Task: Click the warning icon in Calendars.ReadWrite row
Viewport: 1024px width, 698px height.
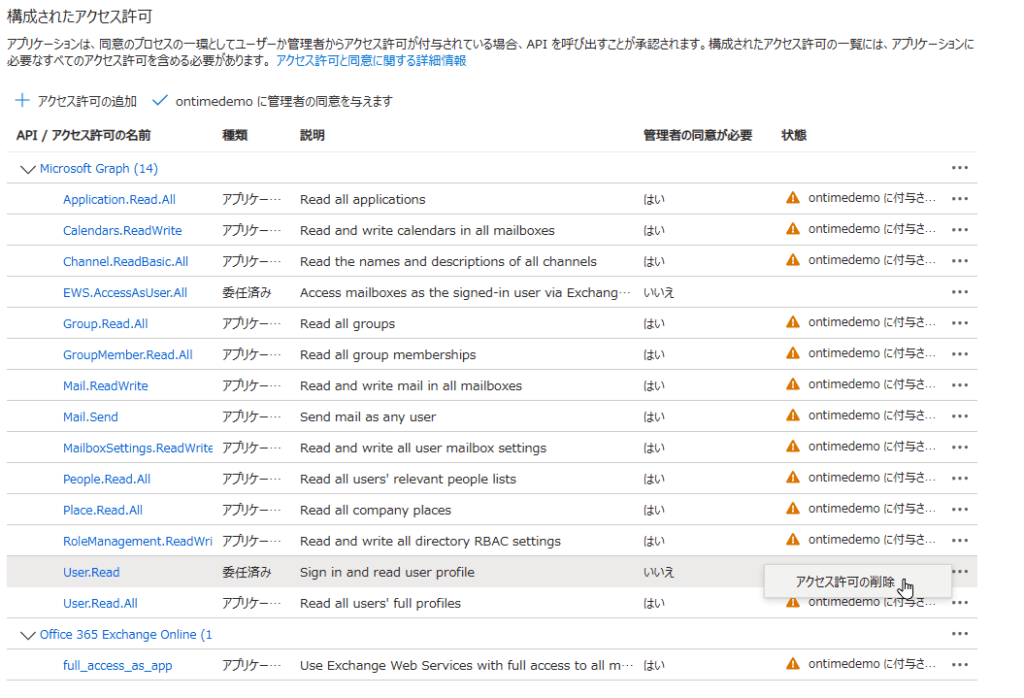Action: point(793,229)
